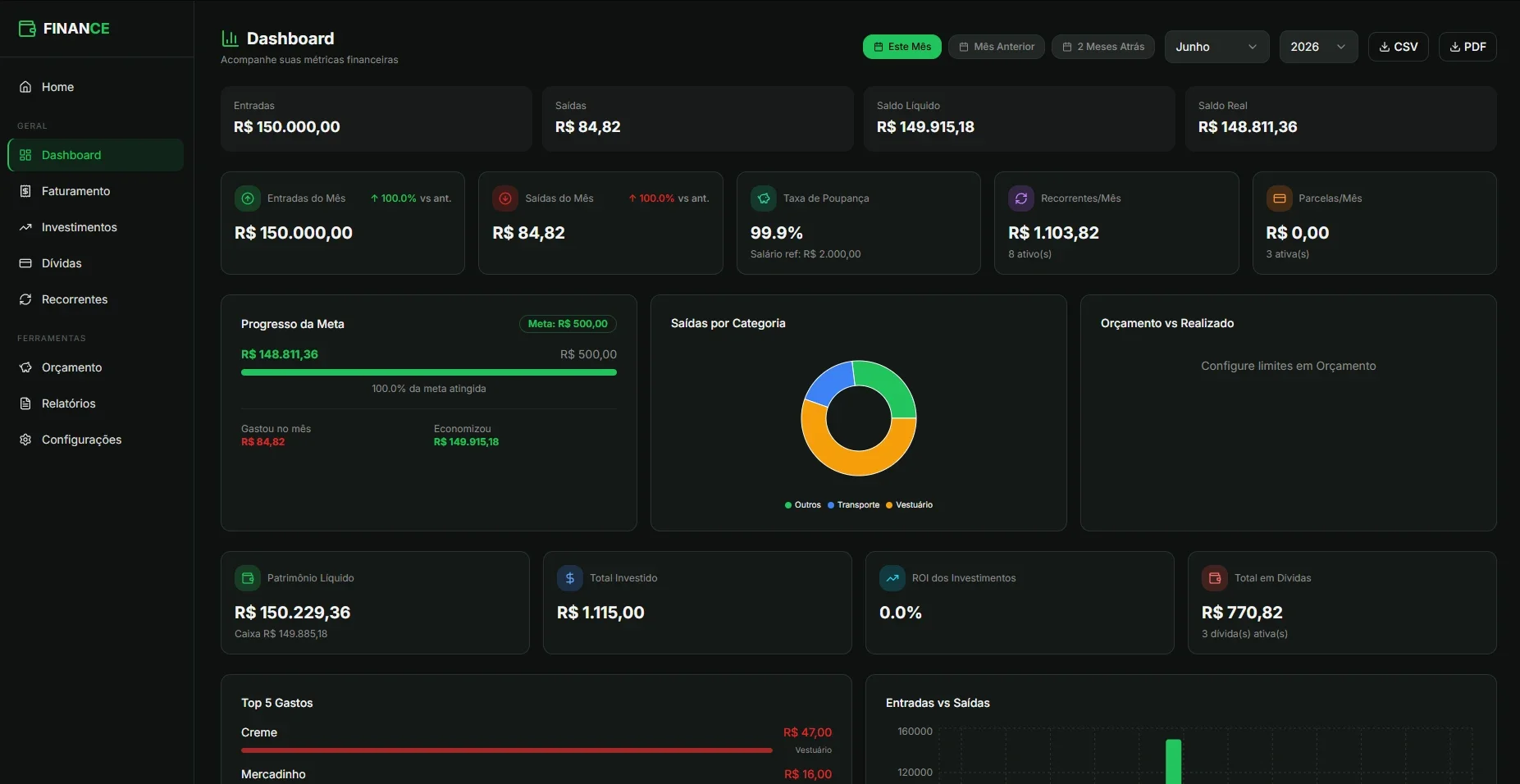Click the Dívidas card icon in sidebar
This screenshot has height=784, width=1520.
coord(25,263)
